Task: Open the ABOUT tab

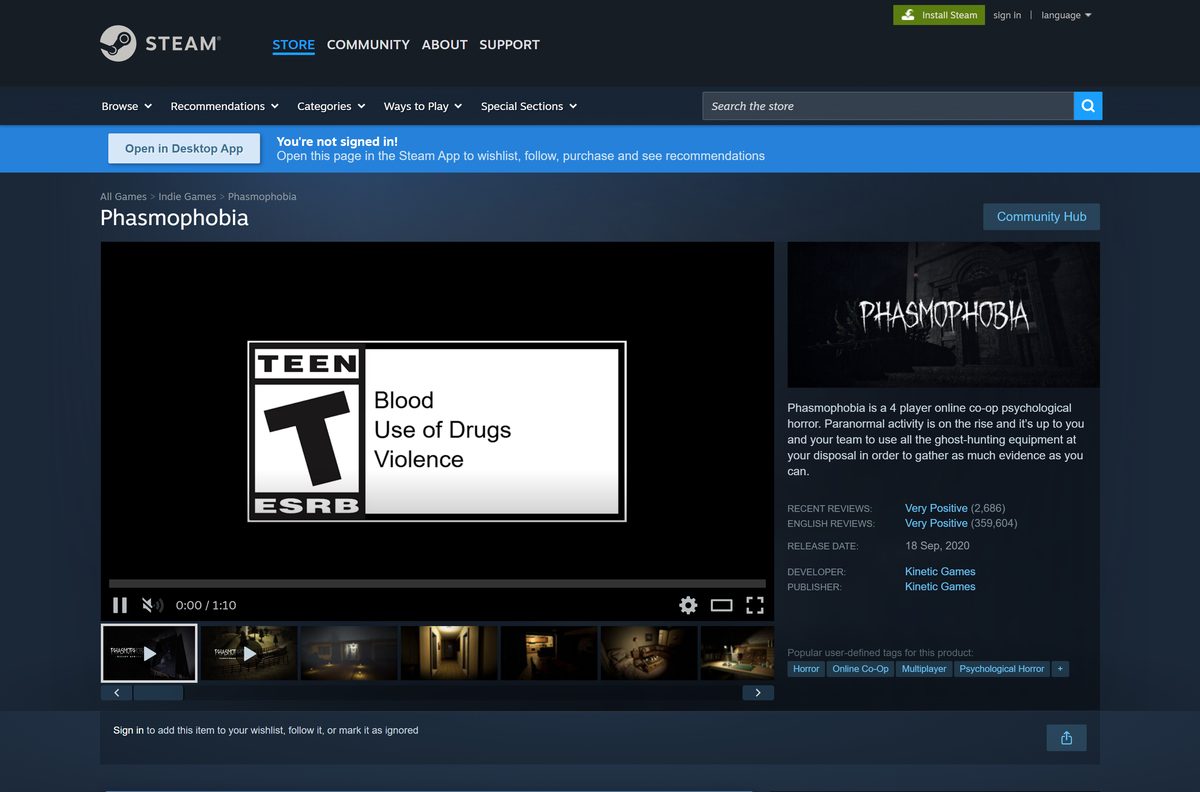Action: 444,45
